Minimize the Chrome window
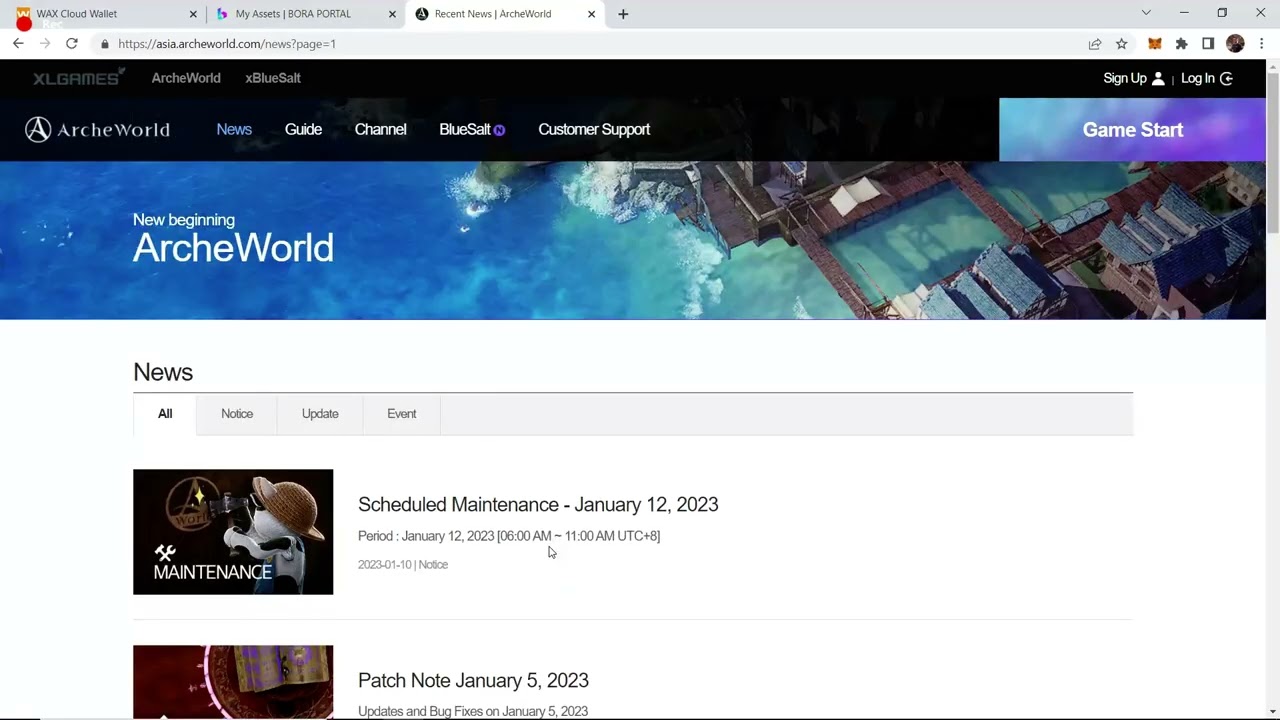 point(1184,13)
